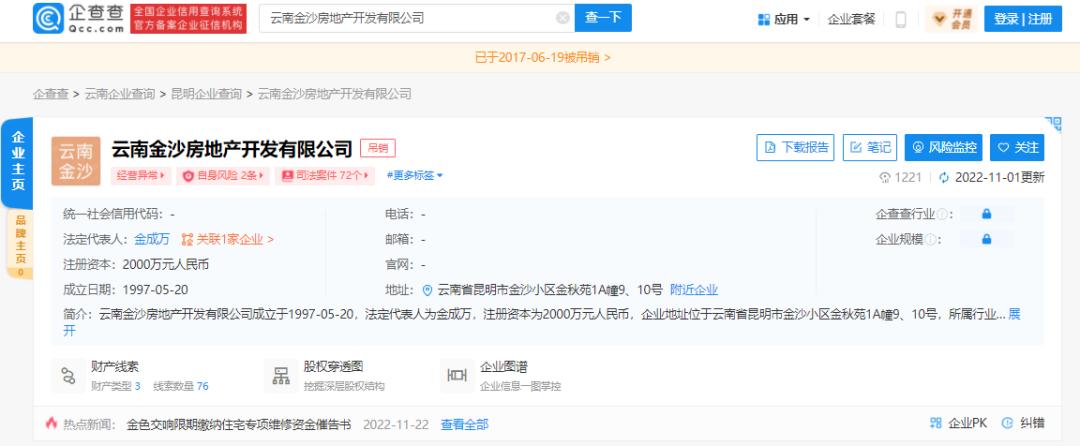Open 股权穿透图 title

(333, 367)
